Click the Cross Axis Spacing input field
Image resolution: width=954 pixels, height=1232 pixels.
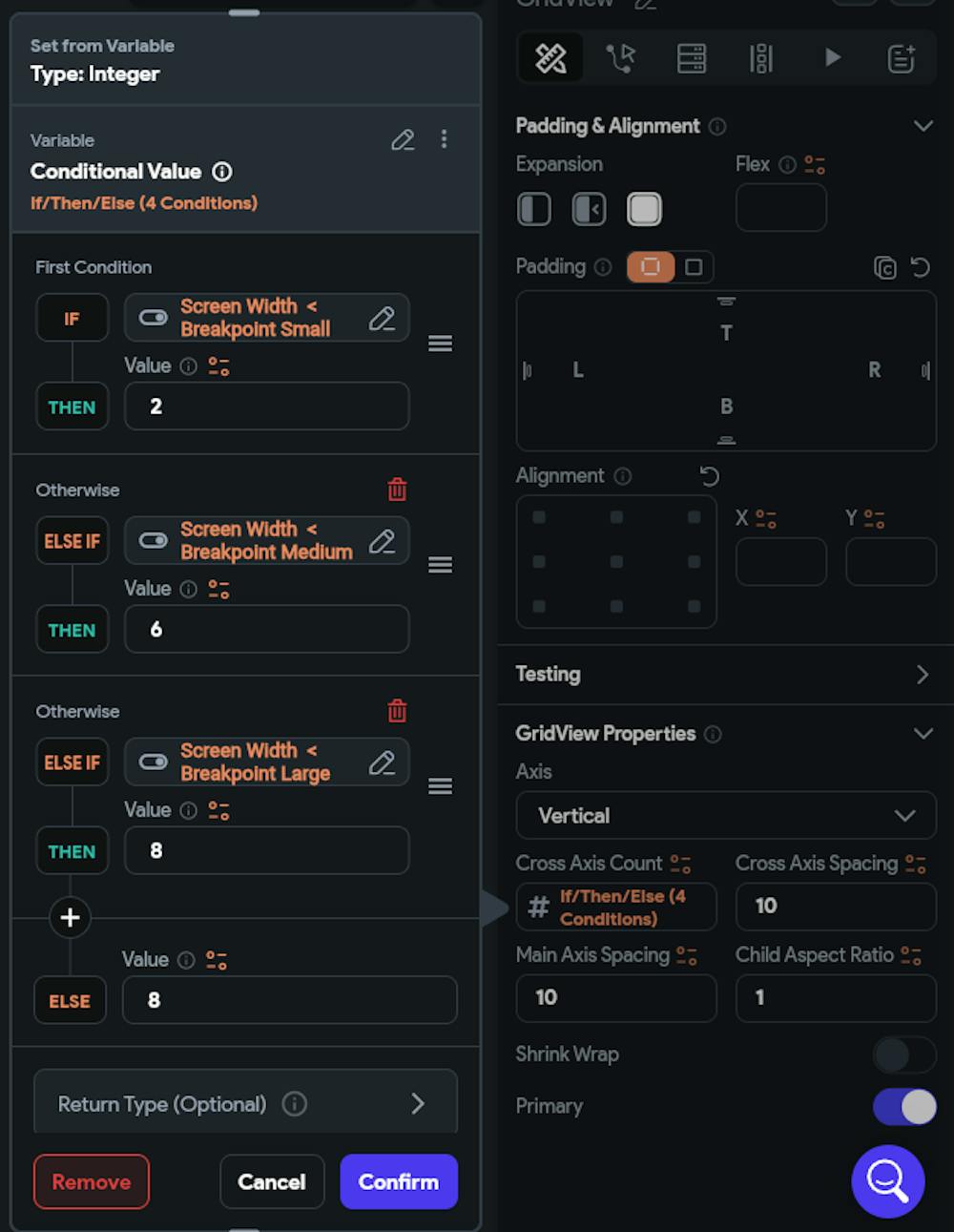(836, 906)
